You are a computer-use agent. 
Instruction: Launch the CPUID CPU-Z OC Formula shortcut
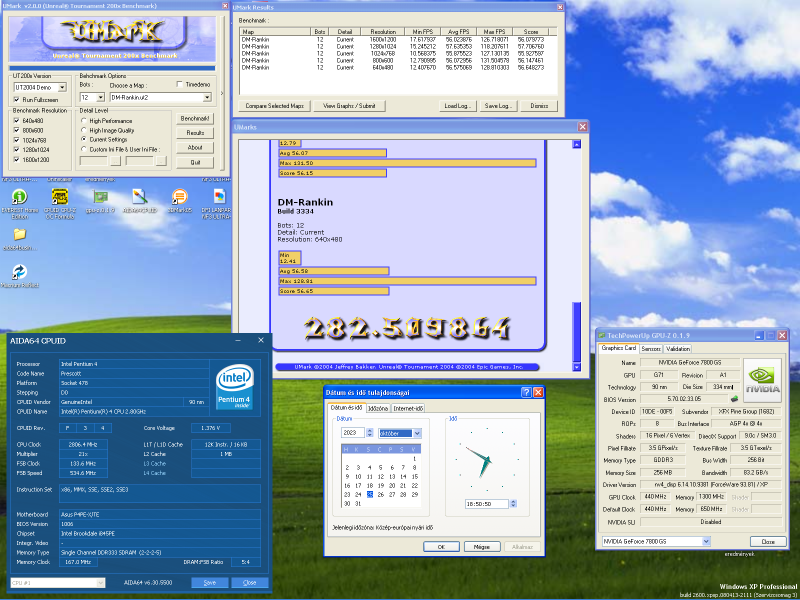60,197
